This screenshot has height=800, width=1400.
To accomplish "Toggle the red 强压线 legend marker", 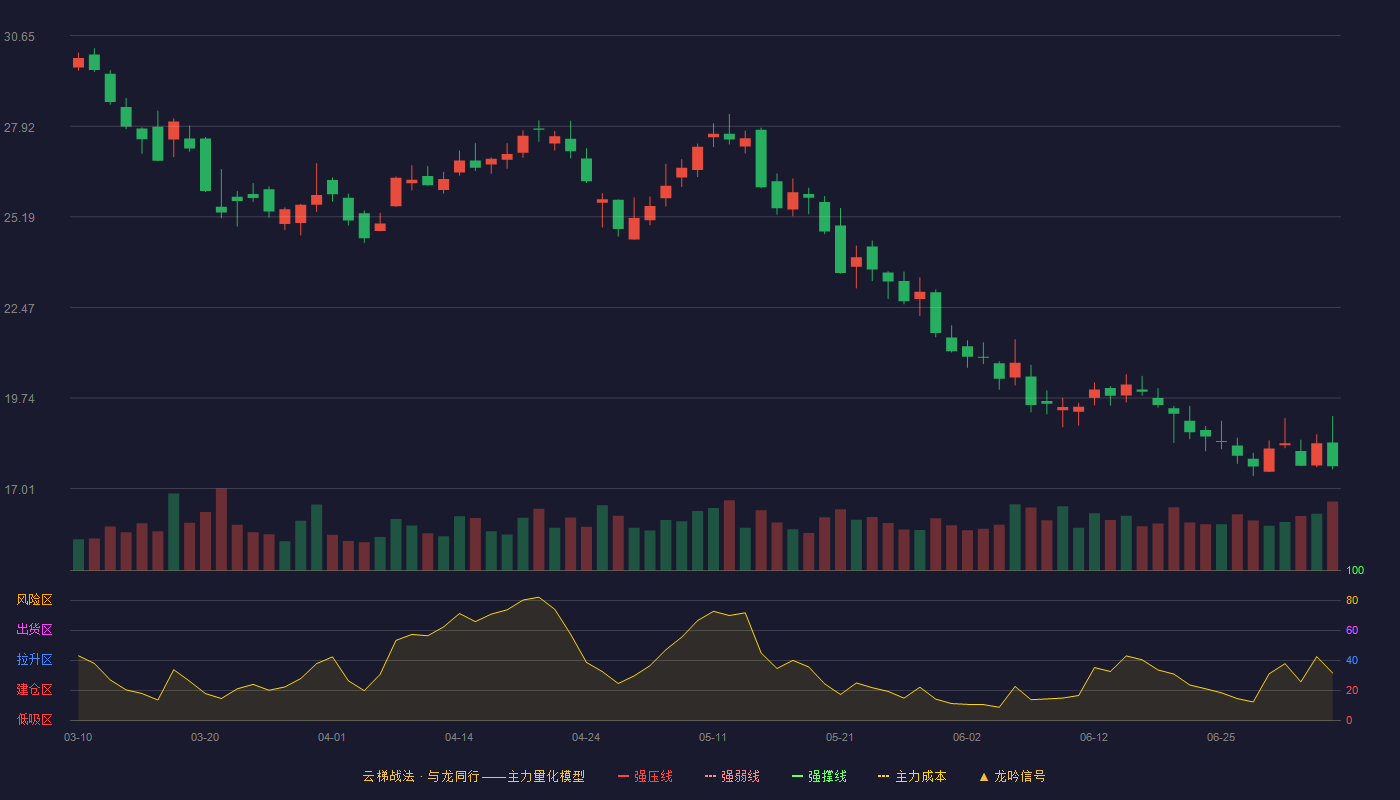I will pyautogui.click(x=623, y=776).
